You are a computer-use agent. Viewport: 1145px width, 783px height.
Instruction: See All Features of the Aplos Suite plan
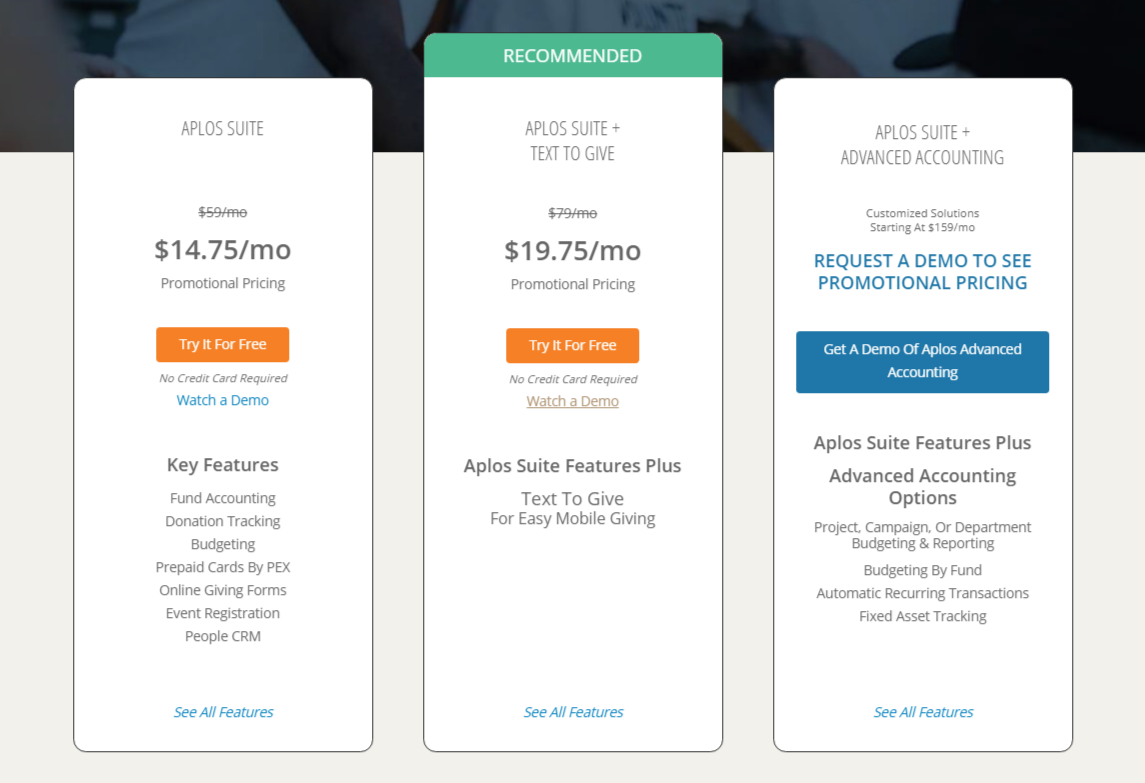(223, 712)
